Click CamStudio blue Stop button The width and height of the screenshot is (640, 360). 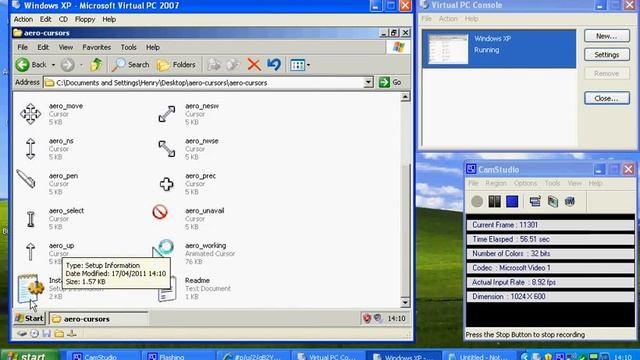pos(512,201)
